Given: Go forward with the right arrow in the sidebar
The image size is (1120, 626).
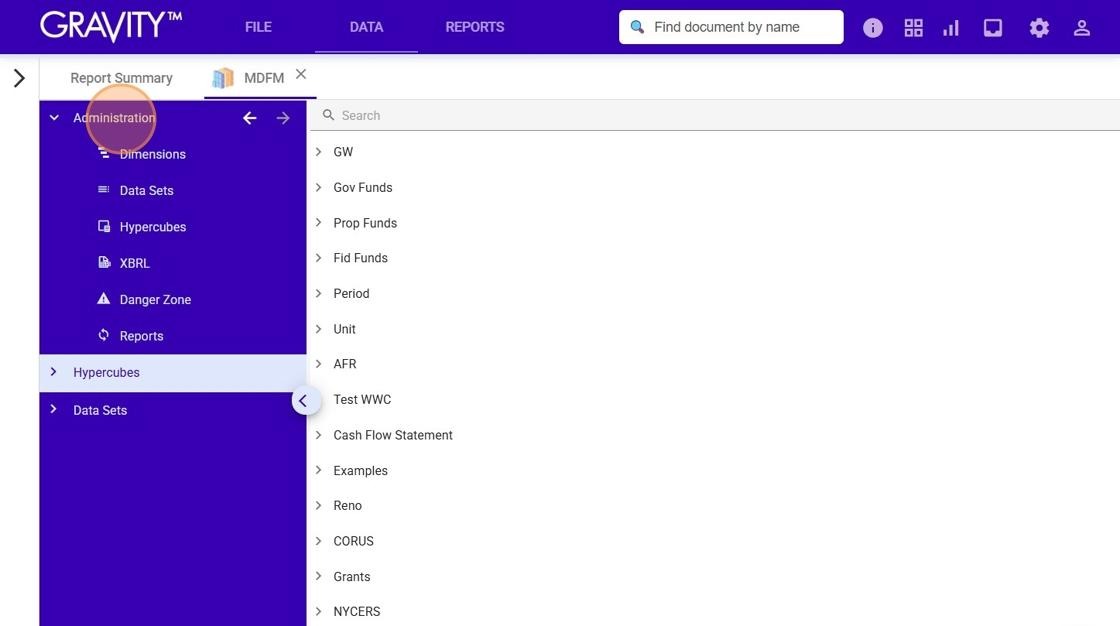Looking at the screenshot, I should pyautogui.click(x=283, y=118).
